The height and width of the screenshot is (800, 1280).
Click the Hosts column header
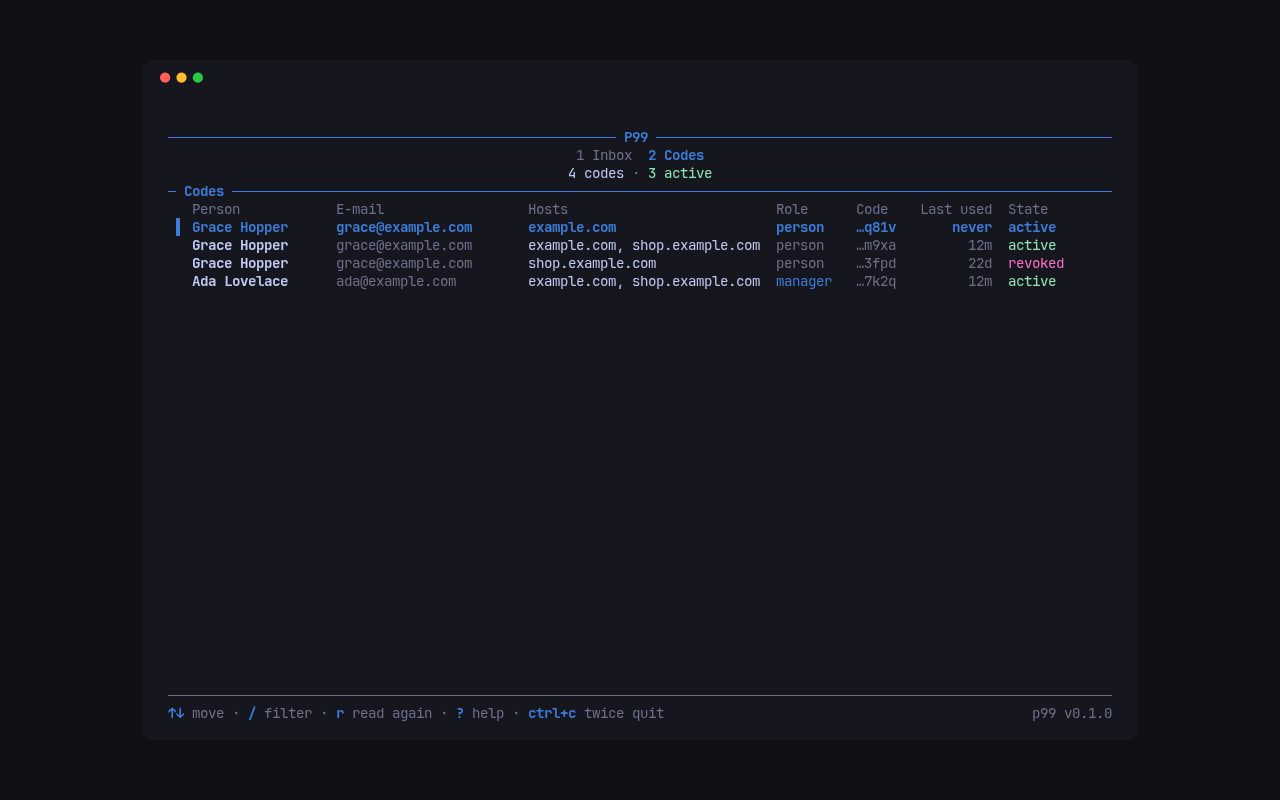point(548,210)
